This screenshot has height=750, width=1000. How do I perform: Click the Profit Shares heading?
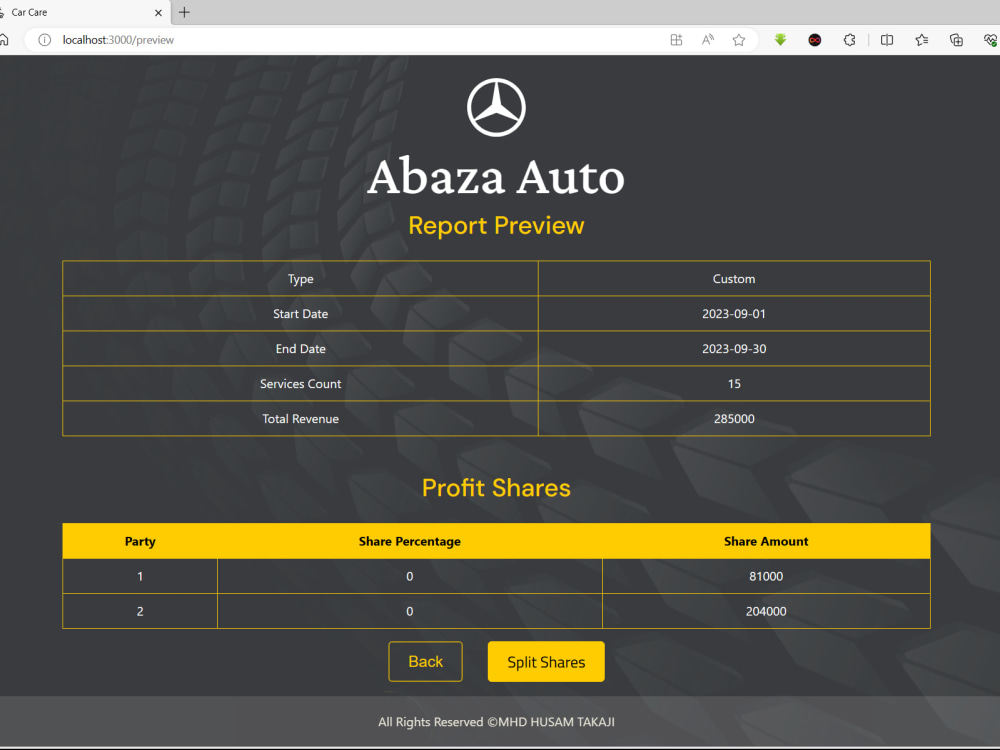496,488
